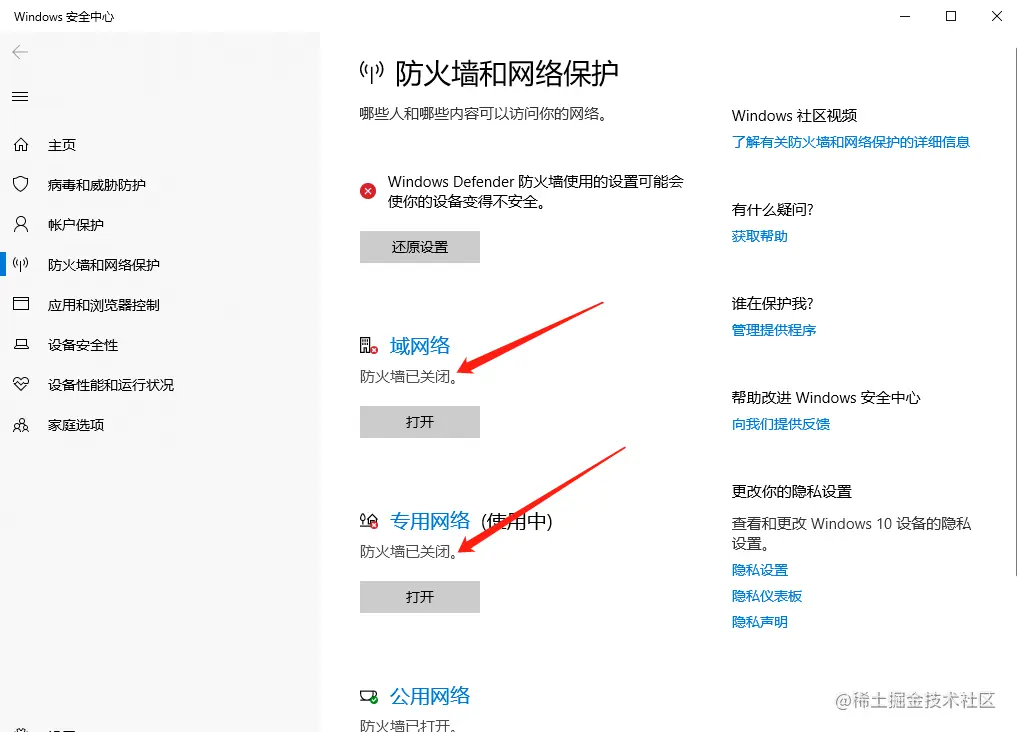
Task: Click 打开 button under 专用网络
Action: click(x=420, y=596)
